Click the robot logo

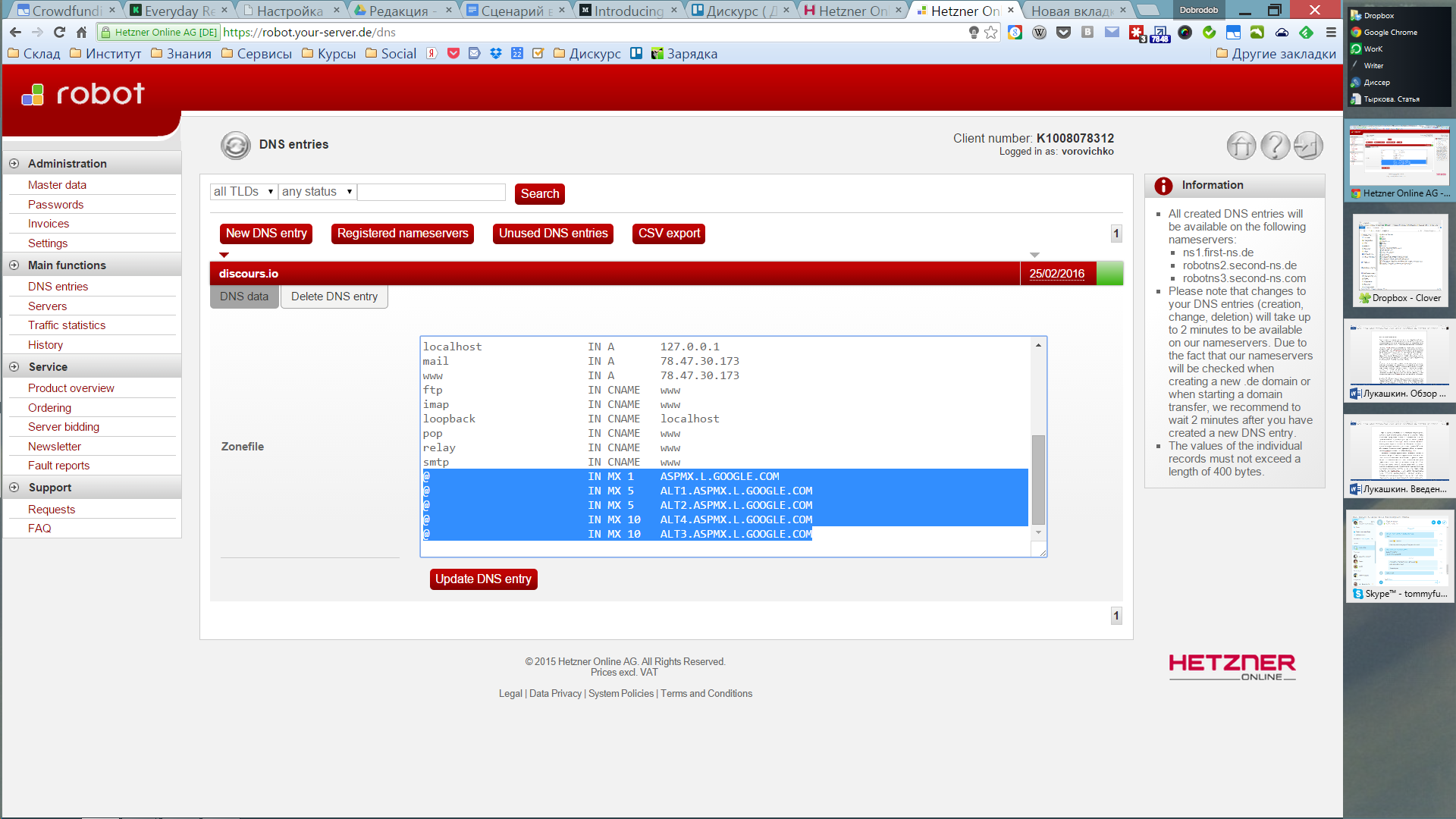coord(83,94)
